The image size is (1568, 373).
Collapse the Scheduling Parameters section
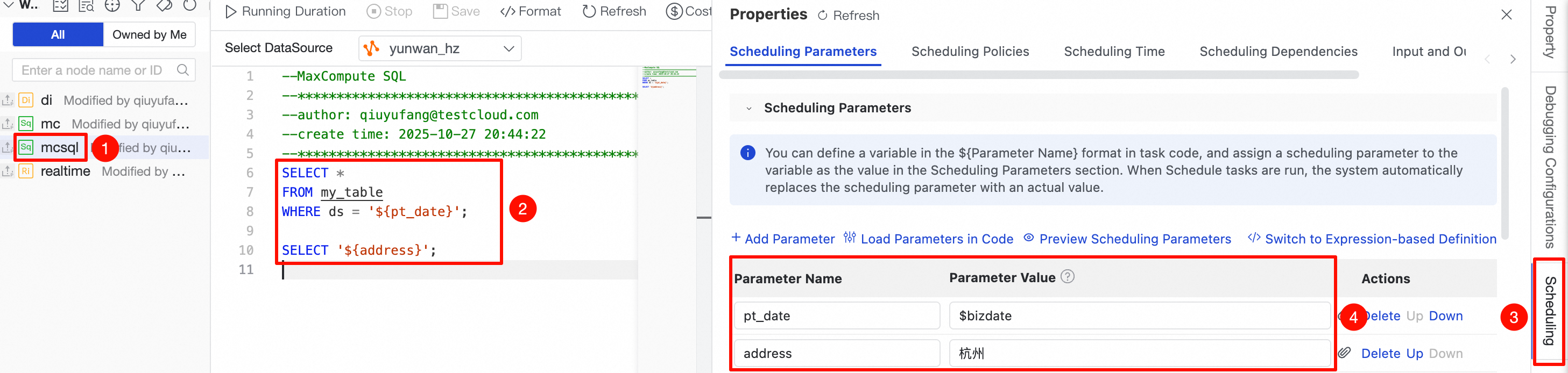tap(748, 108)
